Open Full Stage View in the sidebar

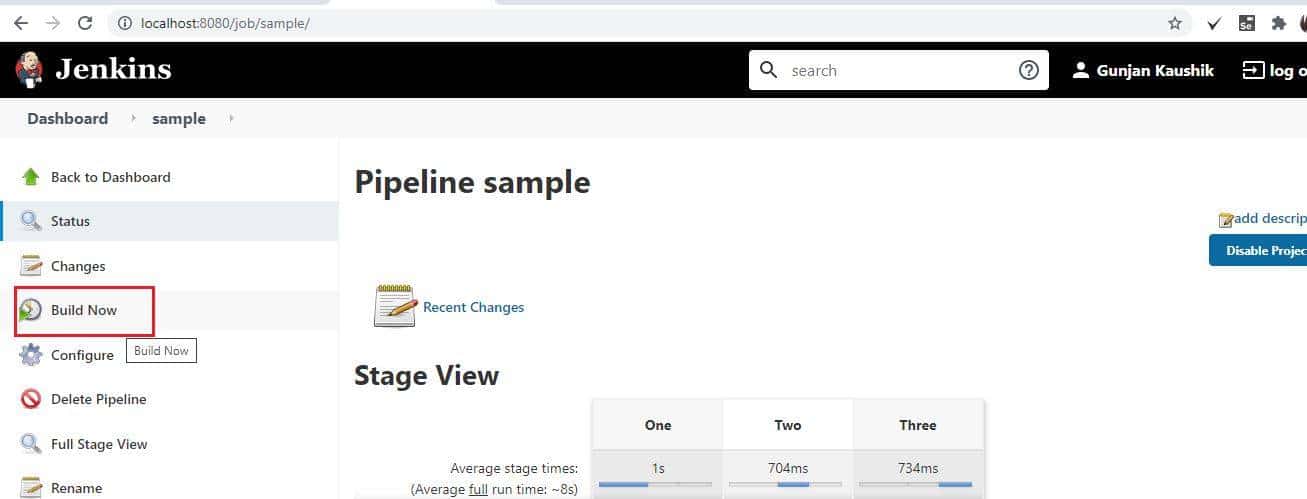coord(169,444)
